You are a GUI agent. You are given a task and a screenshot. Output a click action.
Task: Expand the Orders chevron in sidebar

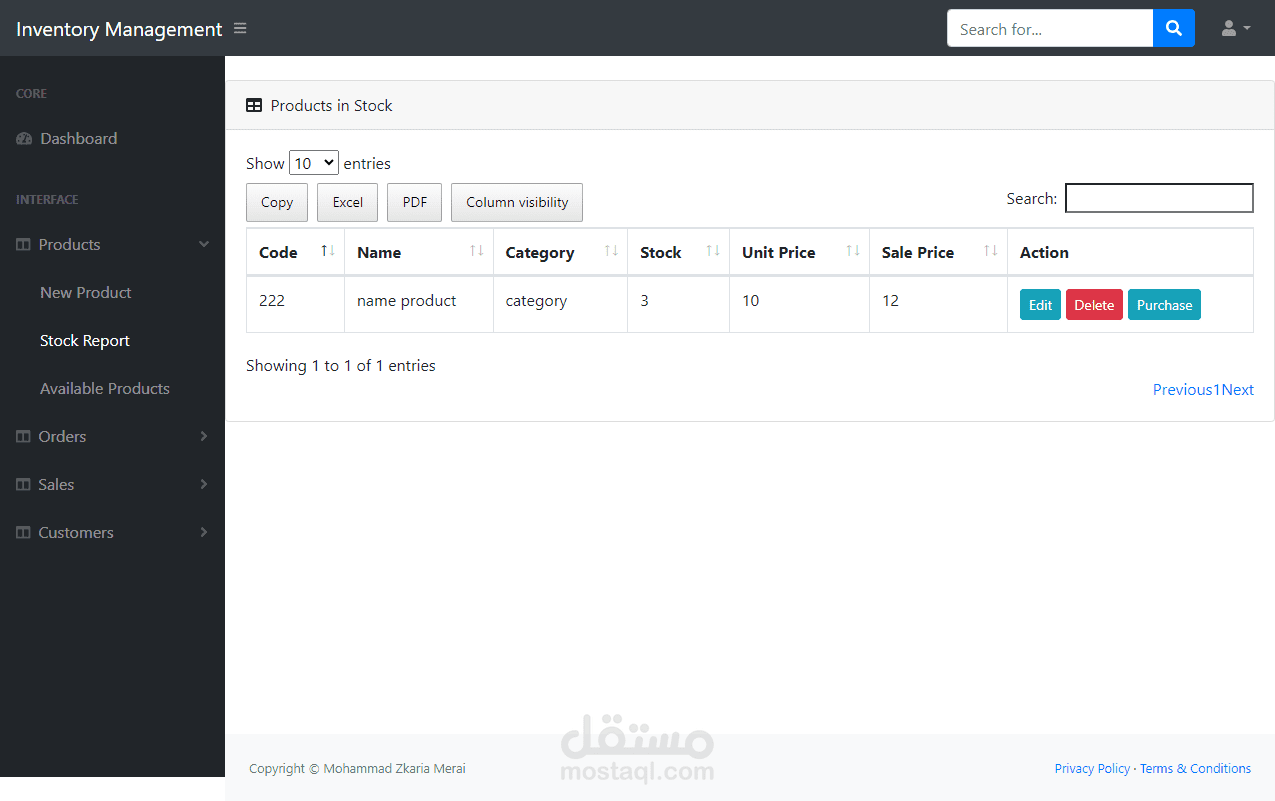204,437
